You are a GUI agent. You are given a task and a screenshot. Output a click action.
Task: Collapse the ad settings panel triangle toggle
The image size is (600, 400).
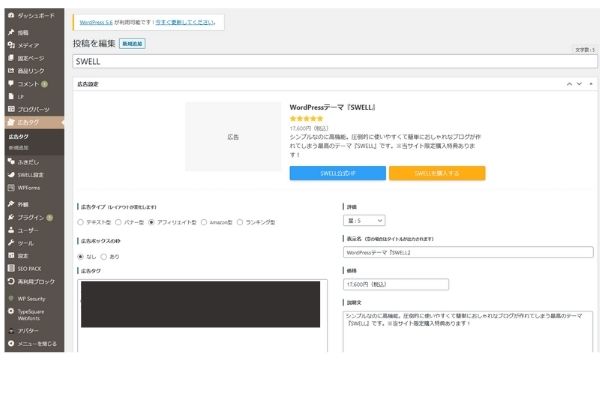click(x=591, y=84)
